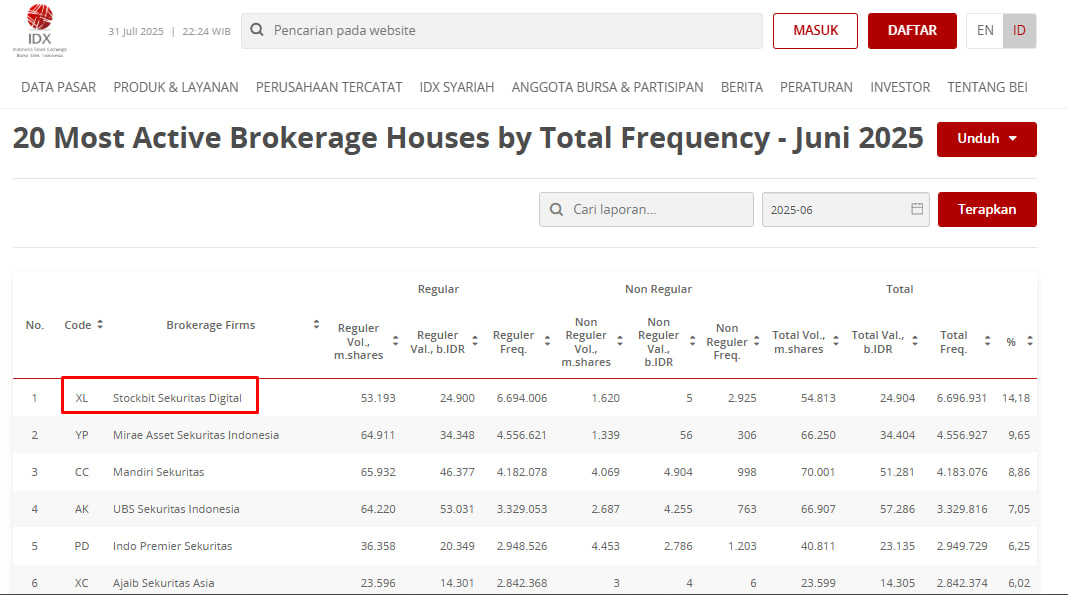Open IDX SYARIAH menu
The height and width of the screenshot is (595, 1068).
(457, 87)
